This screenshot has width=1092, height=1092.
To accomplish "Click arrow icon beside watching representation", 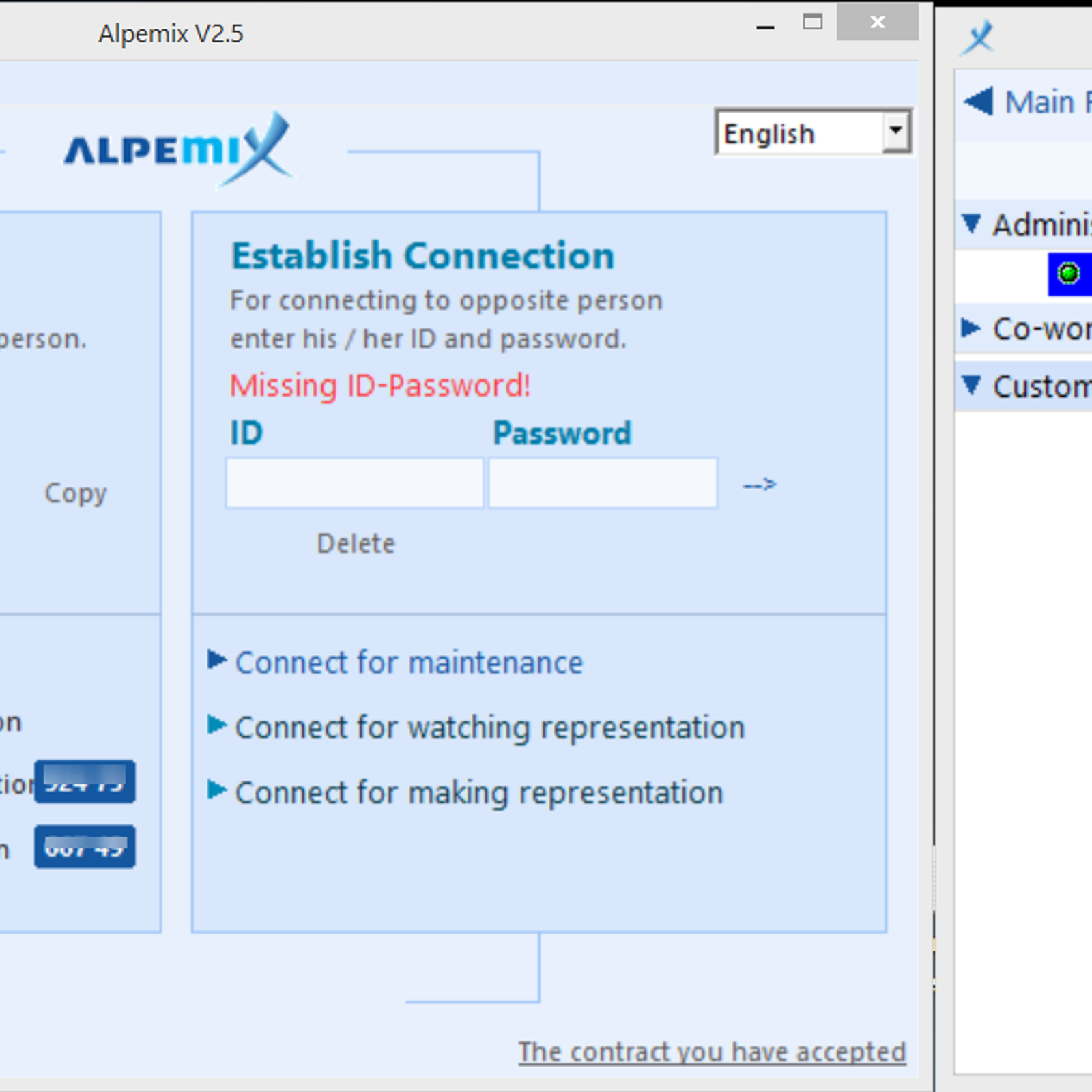I will (x=216, y=724).
